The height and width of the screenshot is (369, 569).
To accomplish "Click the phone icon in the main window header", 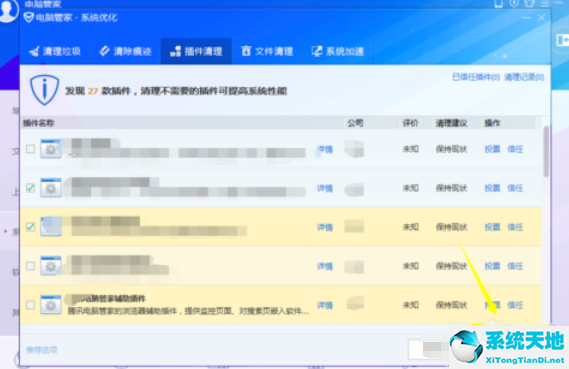I will (499, 4).
